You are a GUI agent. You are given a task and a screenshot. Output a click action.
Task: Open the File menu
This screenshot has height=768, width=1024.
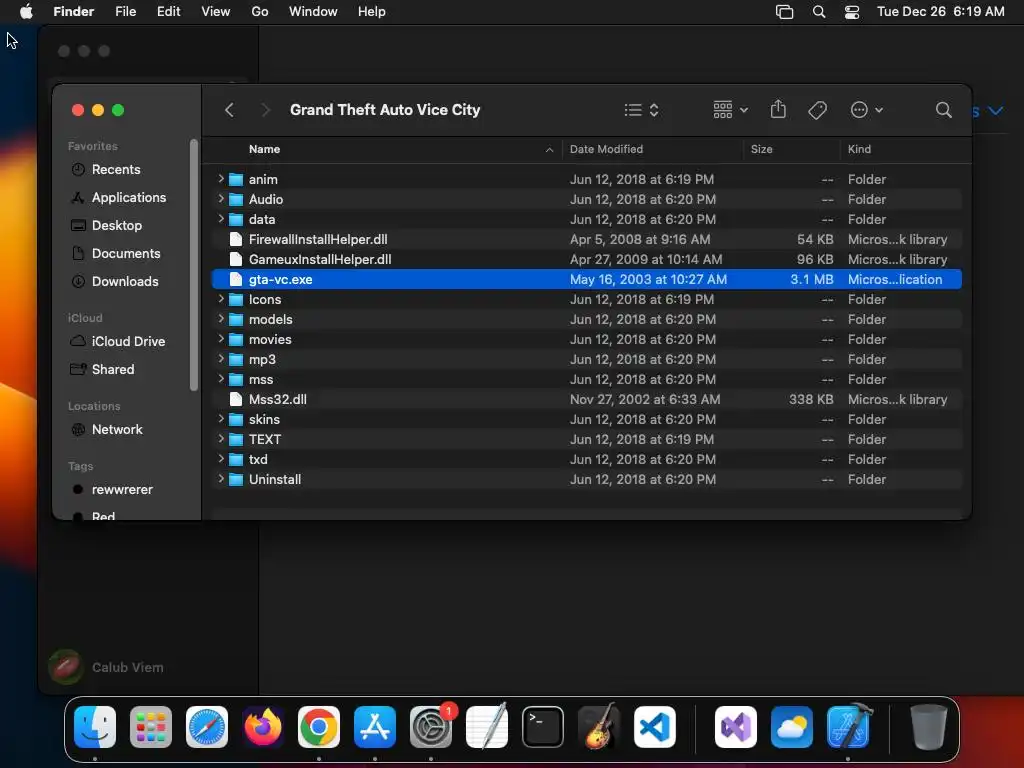tap(125, 12)
